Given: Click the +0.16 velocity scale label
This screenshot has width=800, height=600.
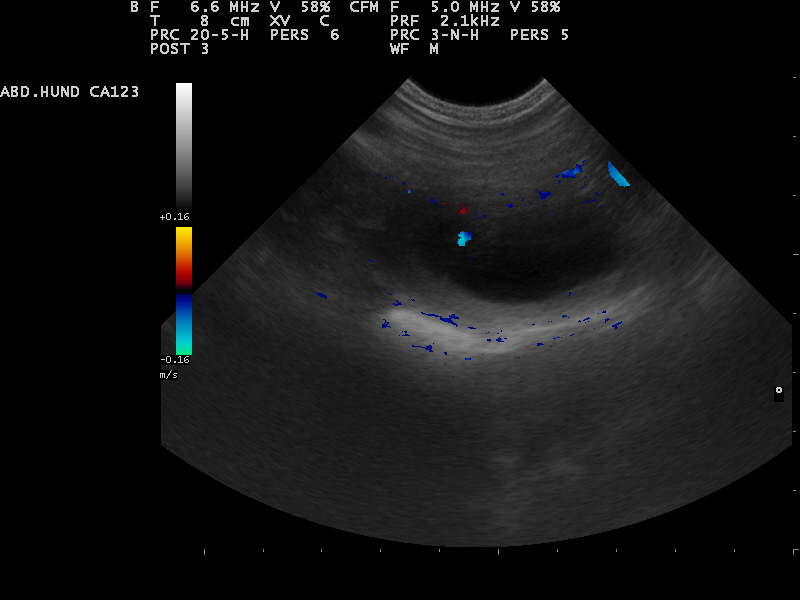Looking at the screenshot, I should (175, 217).
